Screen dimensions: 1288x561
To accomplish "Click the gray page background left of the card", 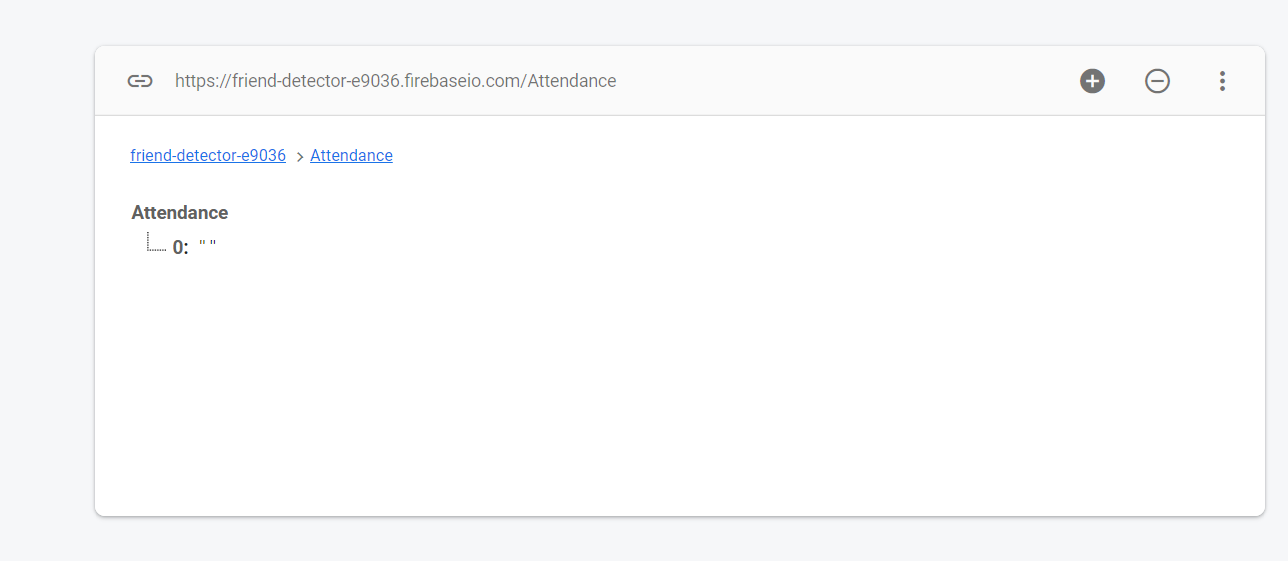I will tap(46, 280).
